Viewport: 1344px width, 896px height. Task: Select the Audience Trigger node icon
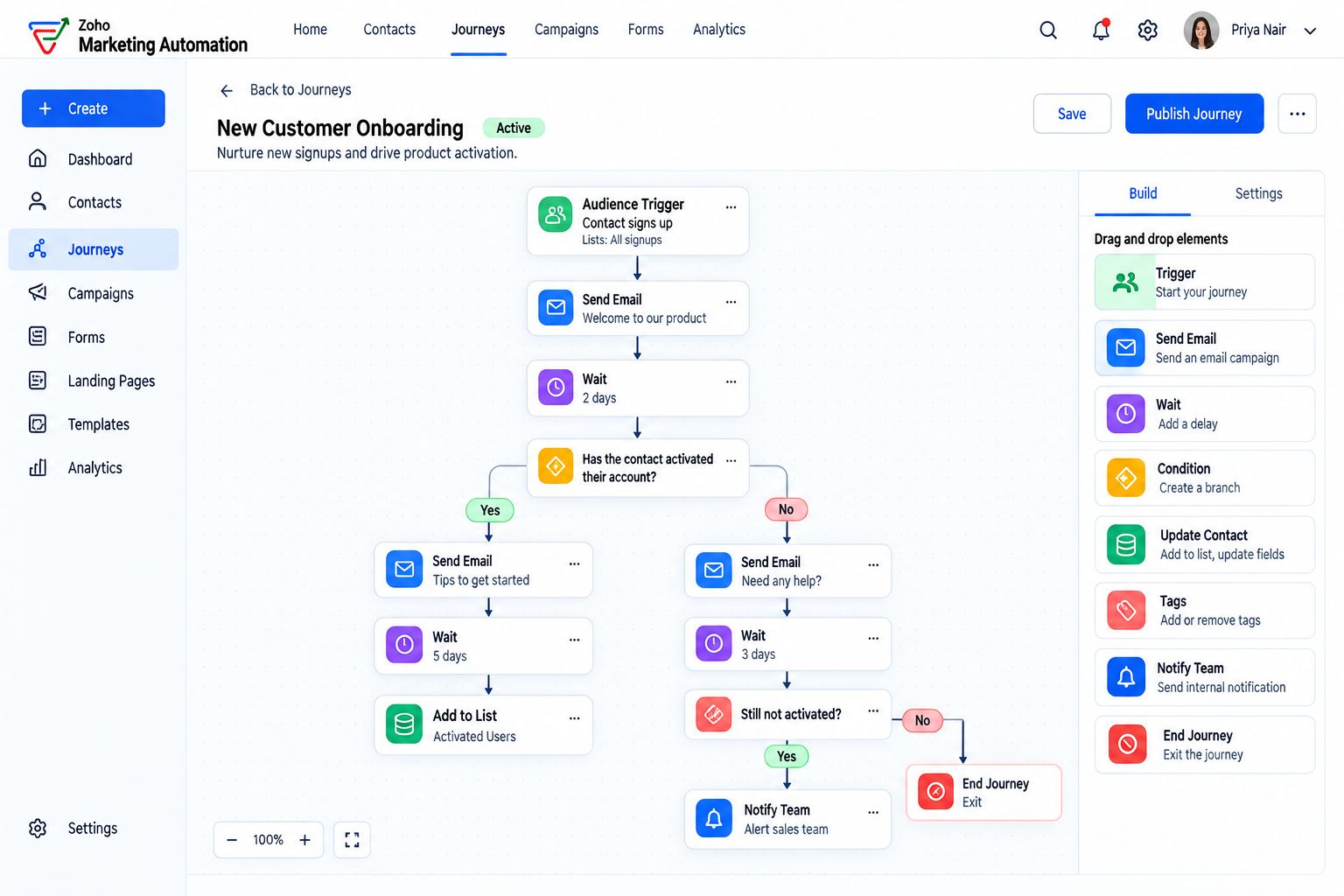tap(556, 215)
